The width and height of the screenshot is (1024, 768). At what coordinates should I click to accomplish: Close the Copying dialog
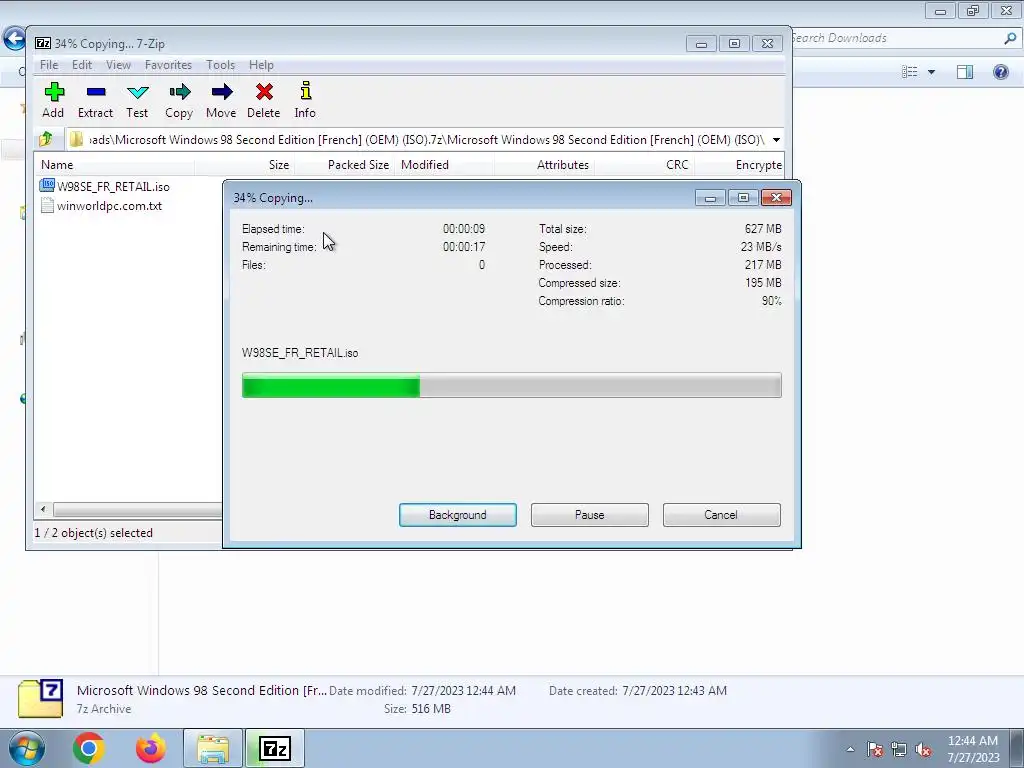[776, 197]
